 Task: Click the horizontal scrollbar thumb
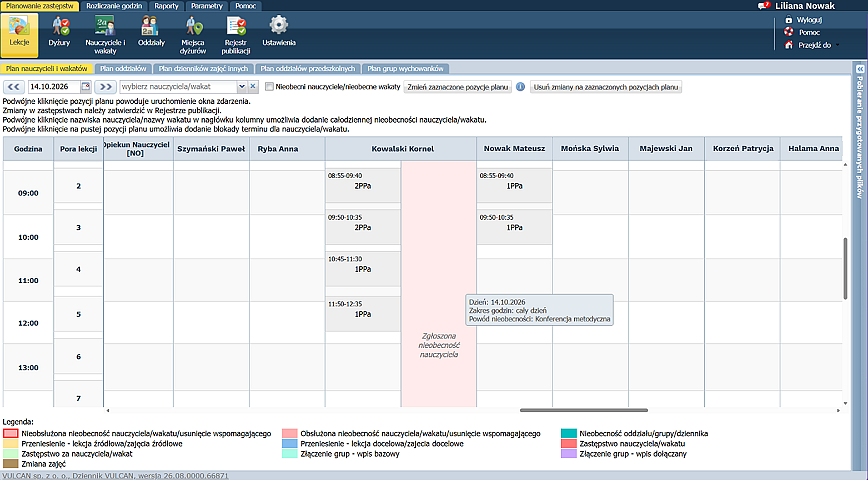(584, 410)
